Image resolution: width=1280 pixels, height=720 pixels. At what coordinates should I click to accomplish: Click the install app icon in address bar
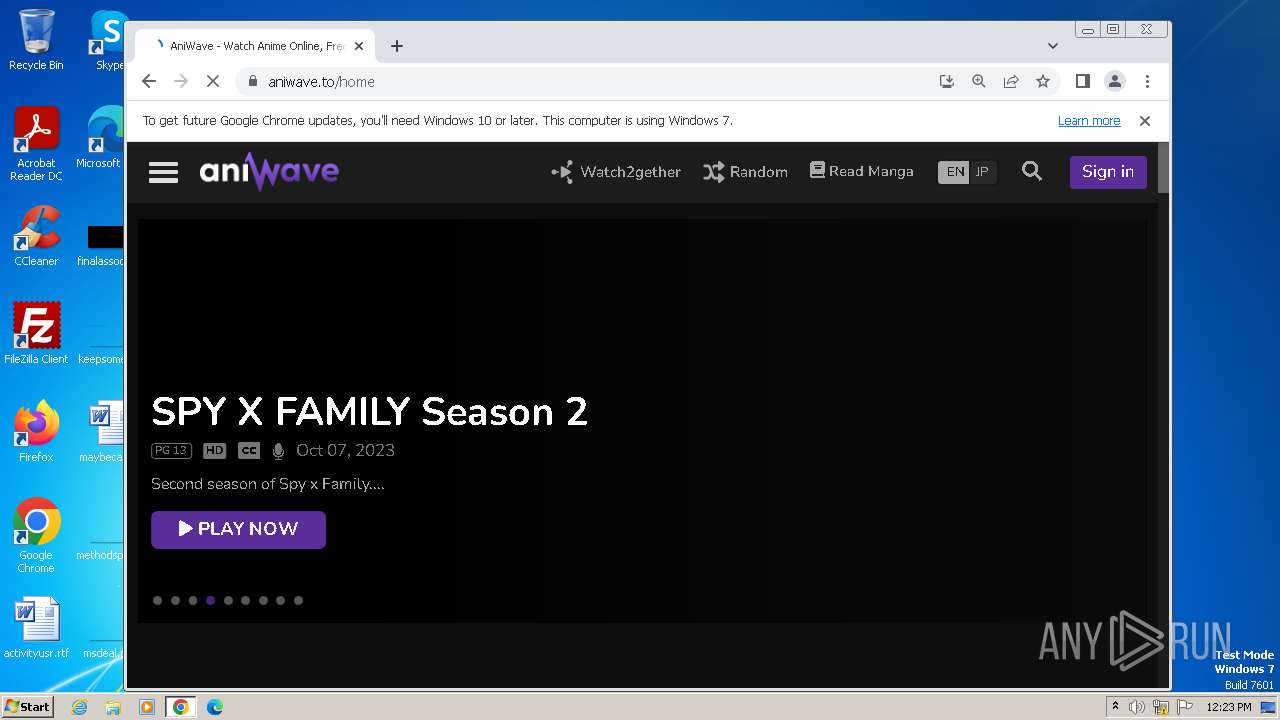click(x=947, y=82)
